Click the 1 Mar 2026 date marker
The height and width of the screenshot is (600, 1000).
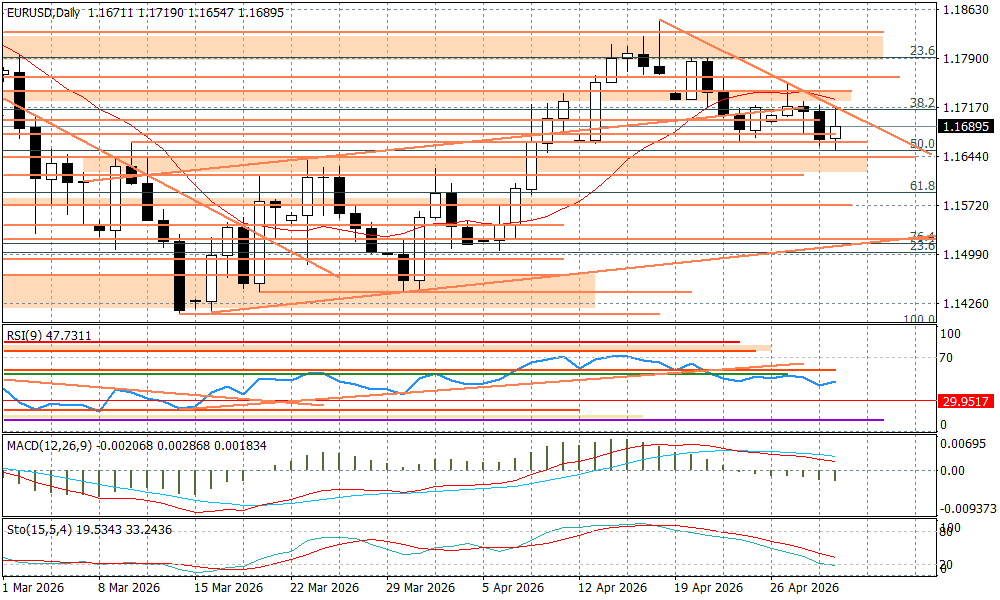tap(33, 588)
